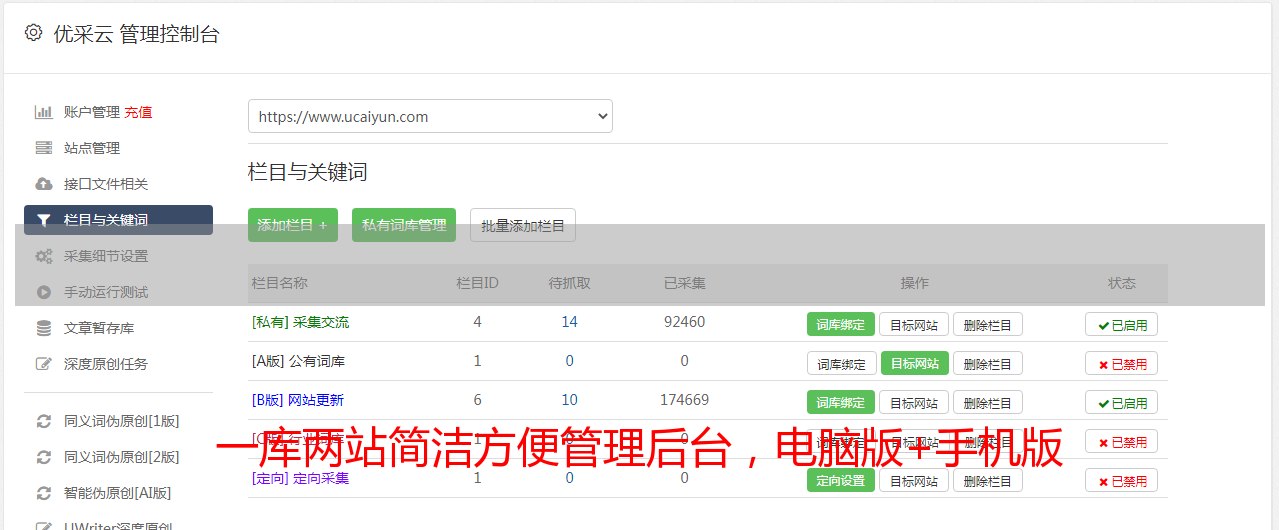The image size is (1279, 530).
Task: Click the green 添加栏目 + button
Action: pyautogui.click(x=293, y=225)
